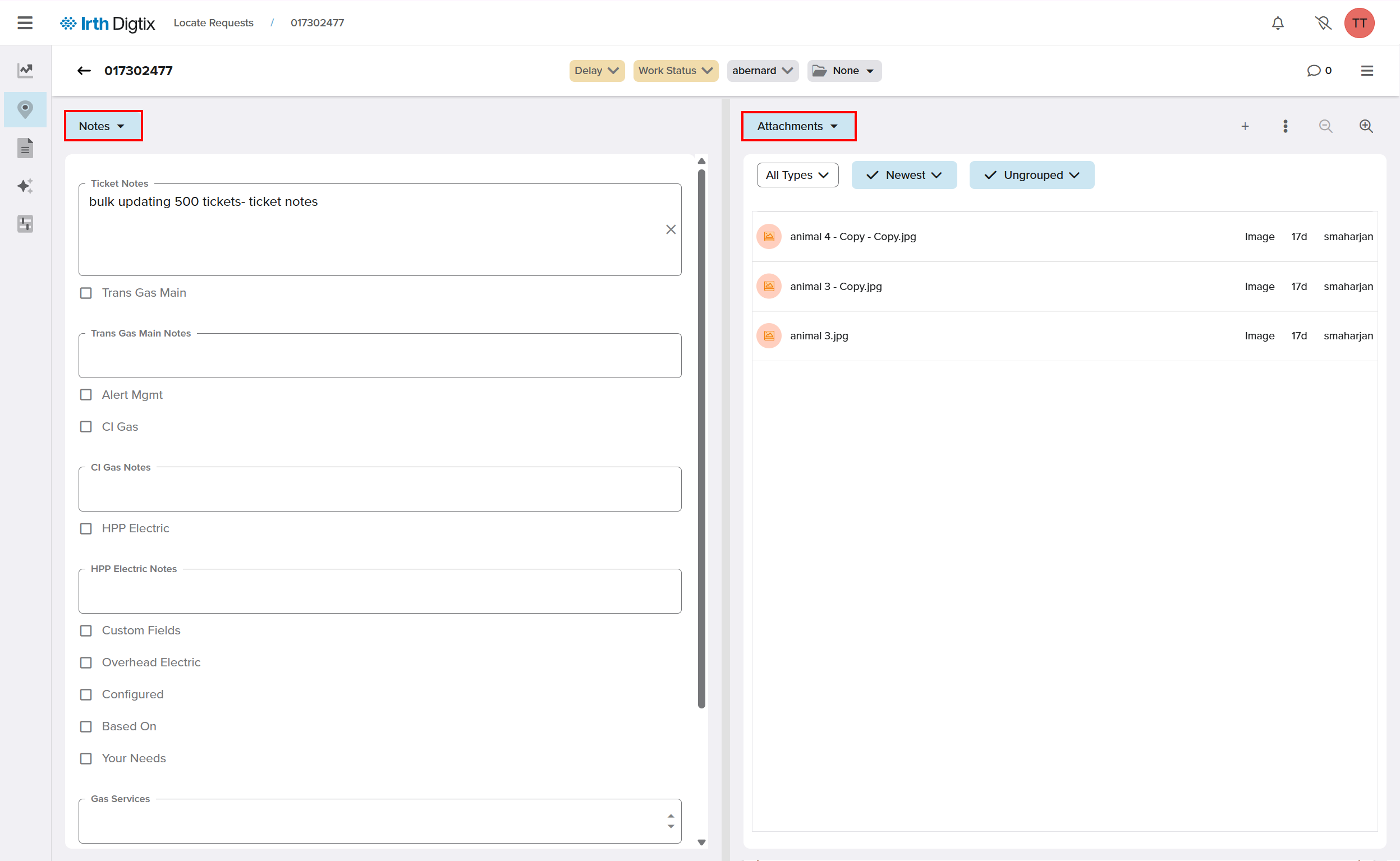Screen dimensions: 1400x861
Task: Click into the CI Gas Notes field
Action: point(379,490)
